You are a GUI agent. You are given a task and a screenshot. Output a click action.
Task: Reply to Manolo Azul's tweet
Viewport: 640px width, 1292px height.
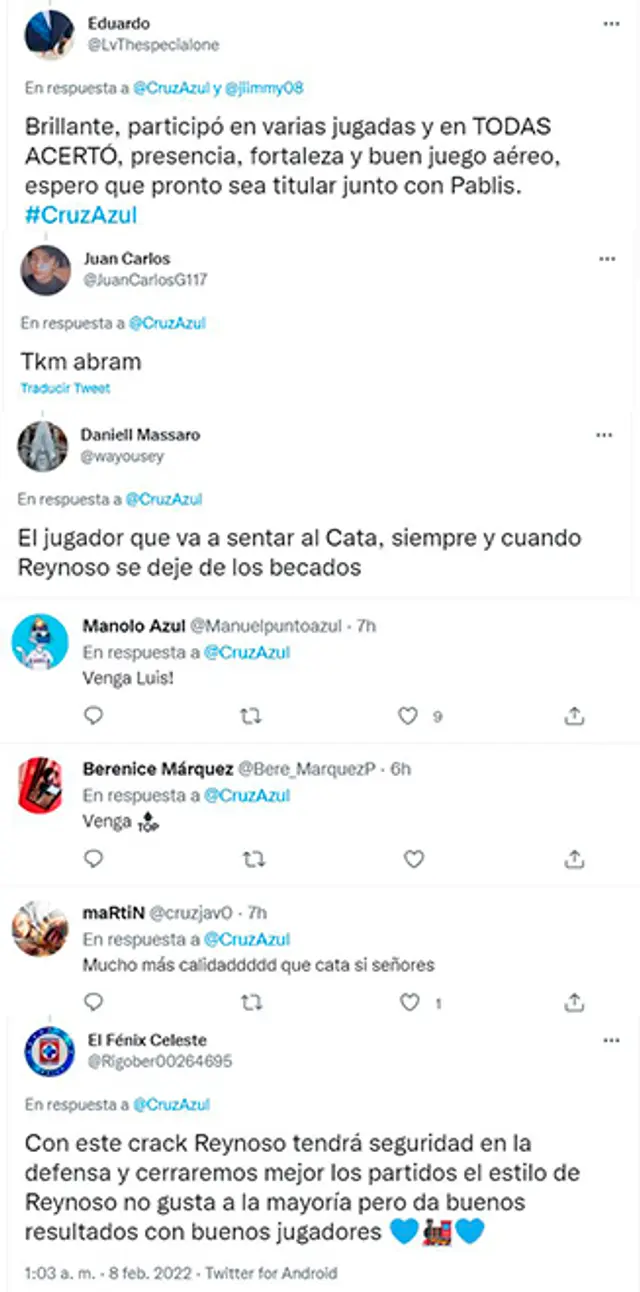93,715
